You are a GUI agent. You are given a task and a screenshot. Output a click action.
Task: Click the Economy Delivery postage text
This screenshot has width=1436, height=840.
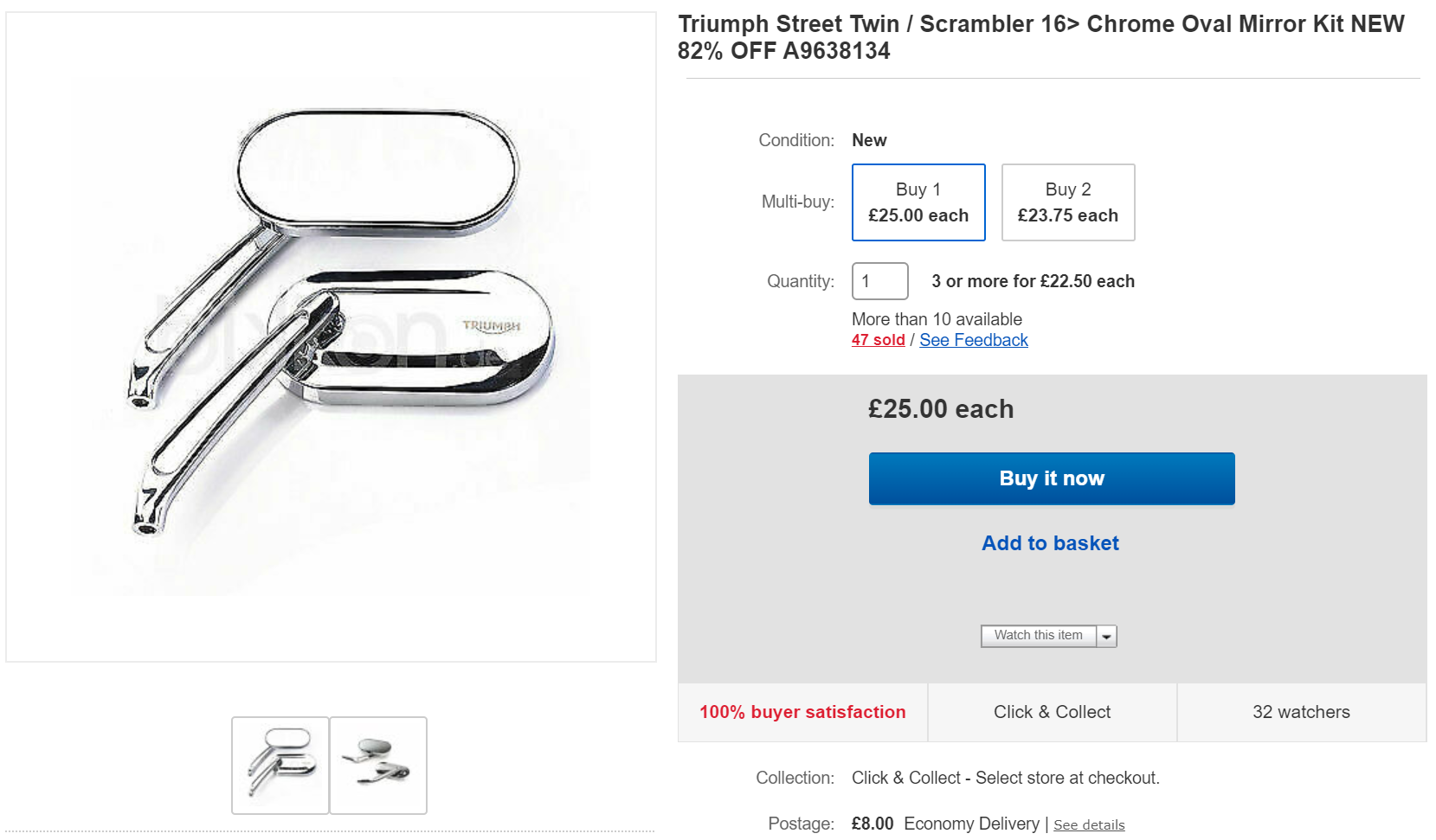pos(971,824)
